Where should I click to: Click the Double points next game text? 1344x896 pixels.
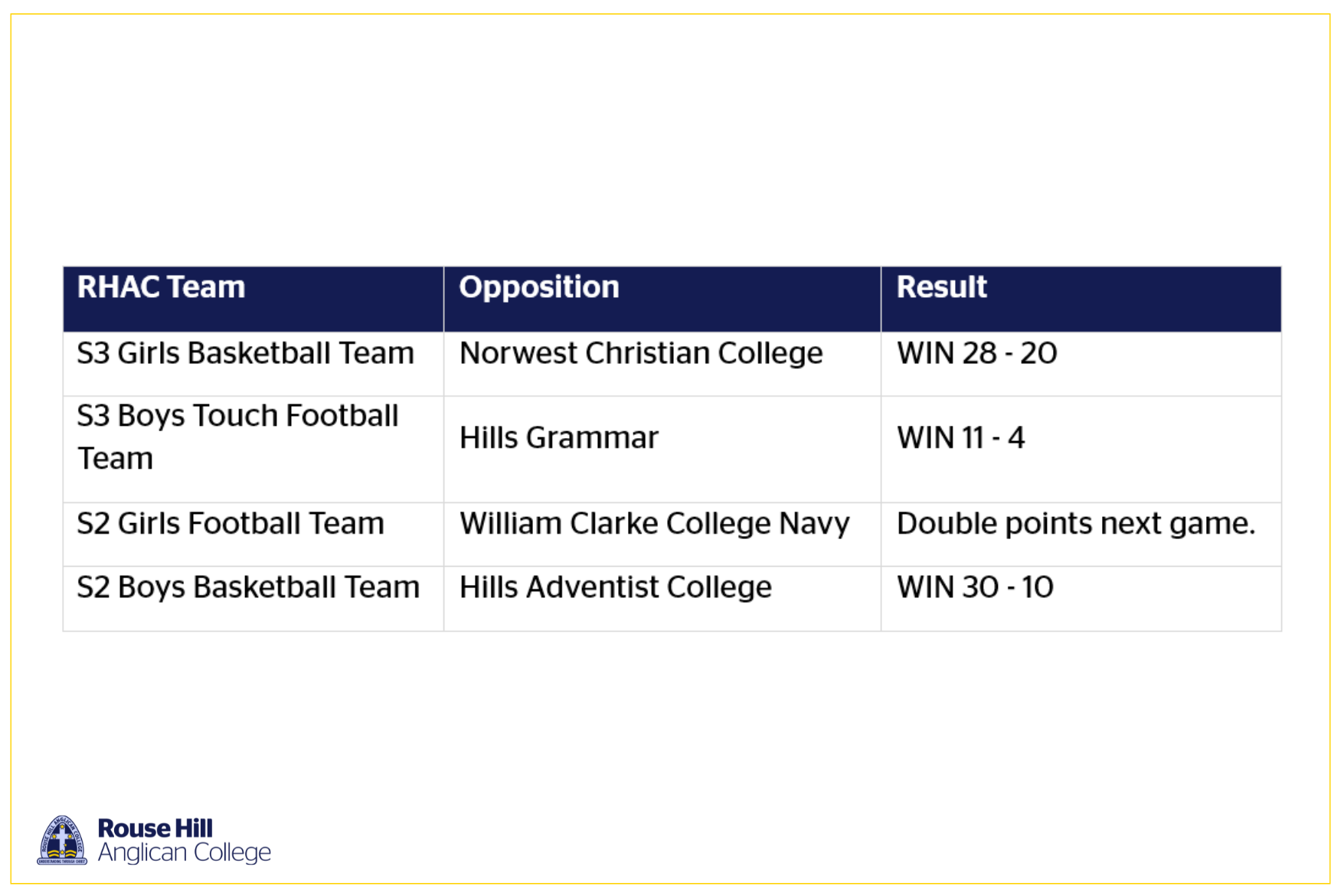click(x=1075, y=523)
